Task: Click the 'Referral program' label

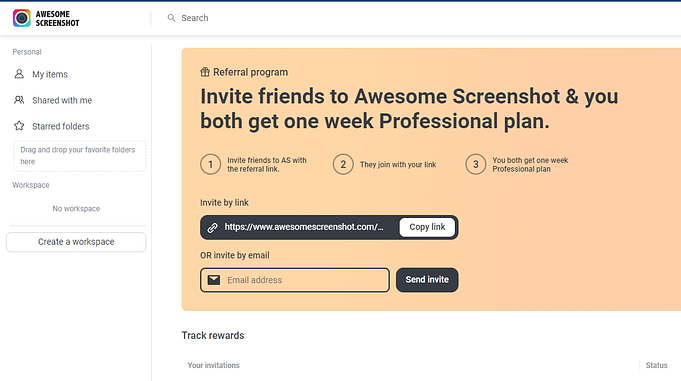Action: 250,72
